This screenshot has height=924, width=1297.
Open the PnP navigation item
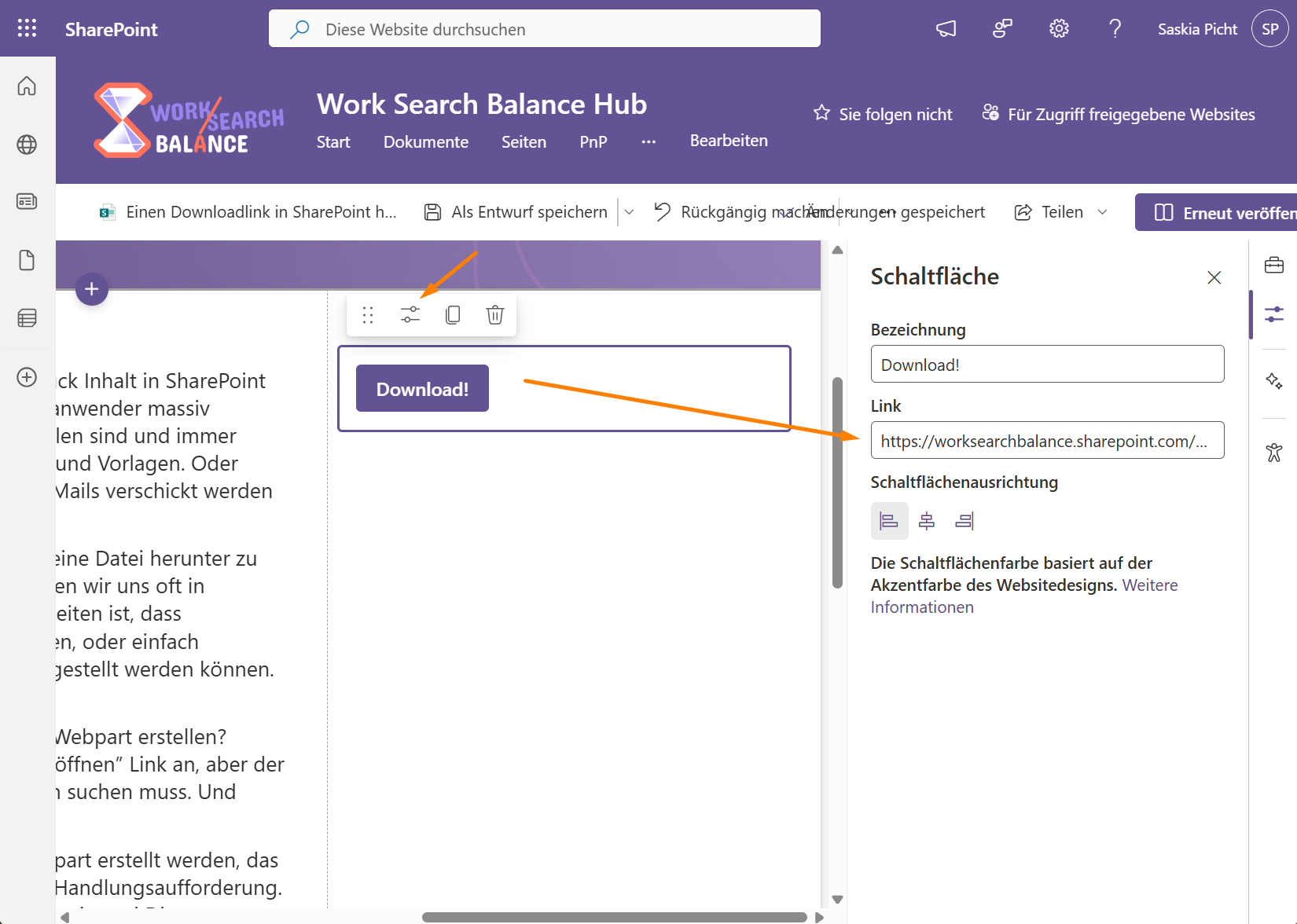pos(593,142)
